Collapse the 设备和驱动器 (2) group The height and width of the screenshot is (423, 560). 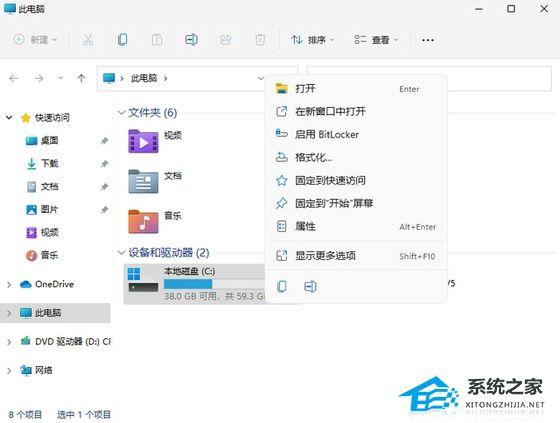point(121,253)
